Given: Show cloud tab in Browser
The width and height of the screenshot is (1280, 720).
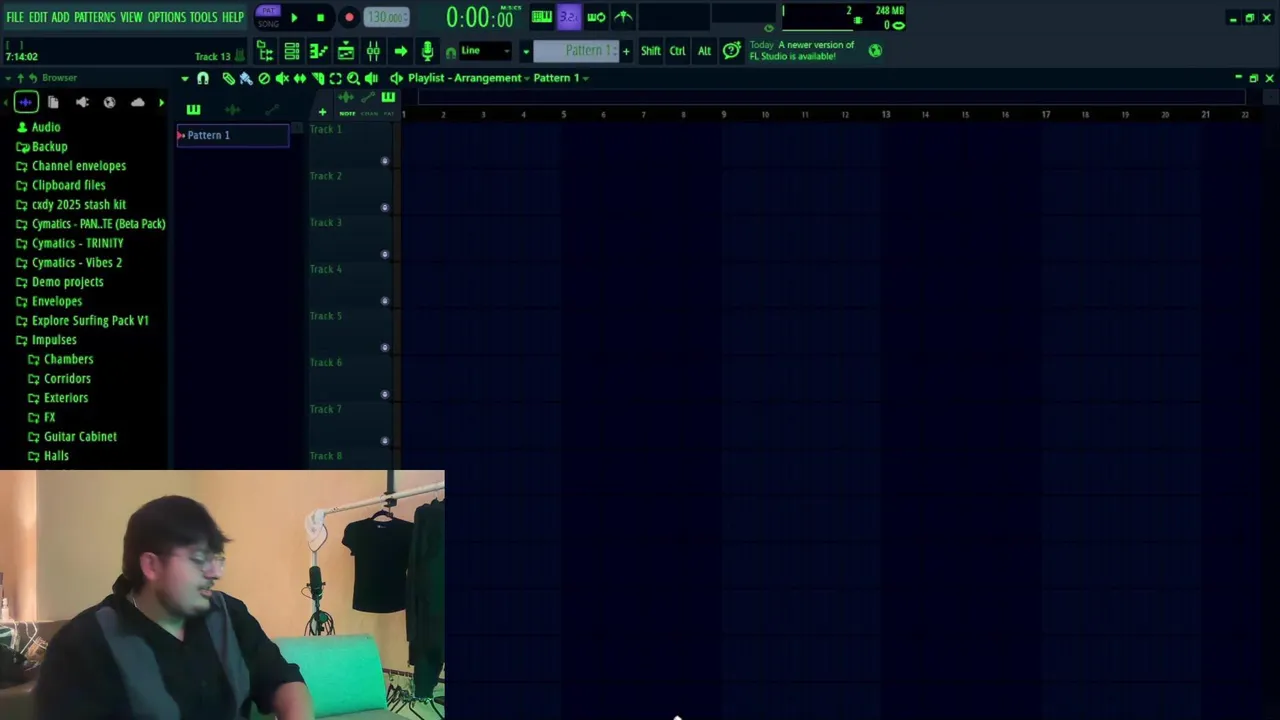Looking at the screenshot, I should click(137, 102).
